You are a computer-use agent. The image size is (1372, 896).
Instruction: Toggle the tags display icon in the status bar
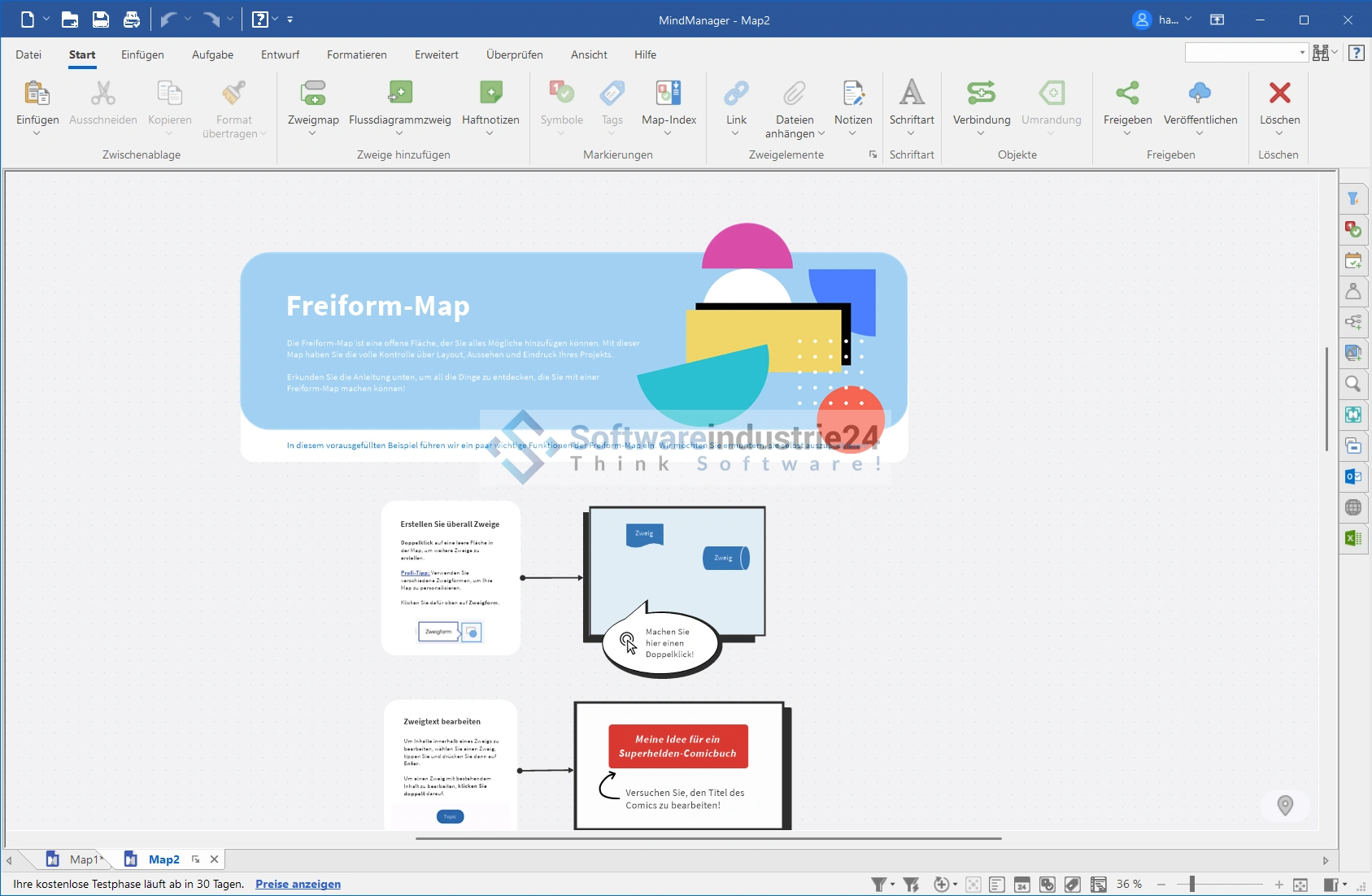[1073, 885]
